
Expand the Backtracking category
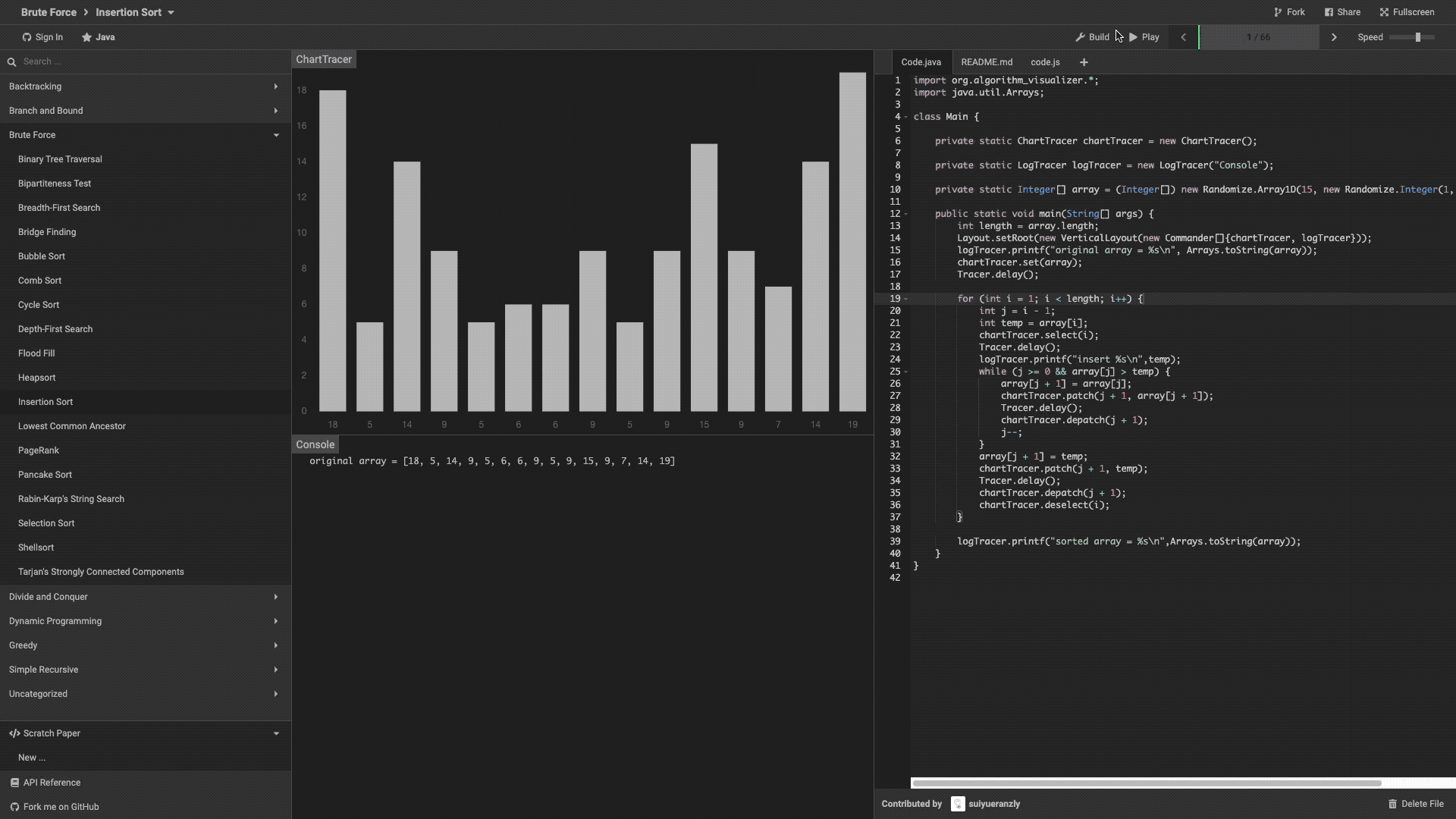coord(146,86)
